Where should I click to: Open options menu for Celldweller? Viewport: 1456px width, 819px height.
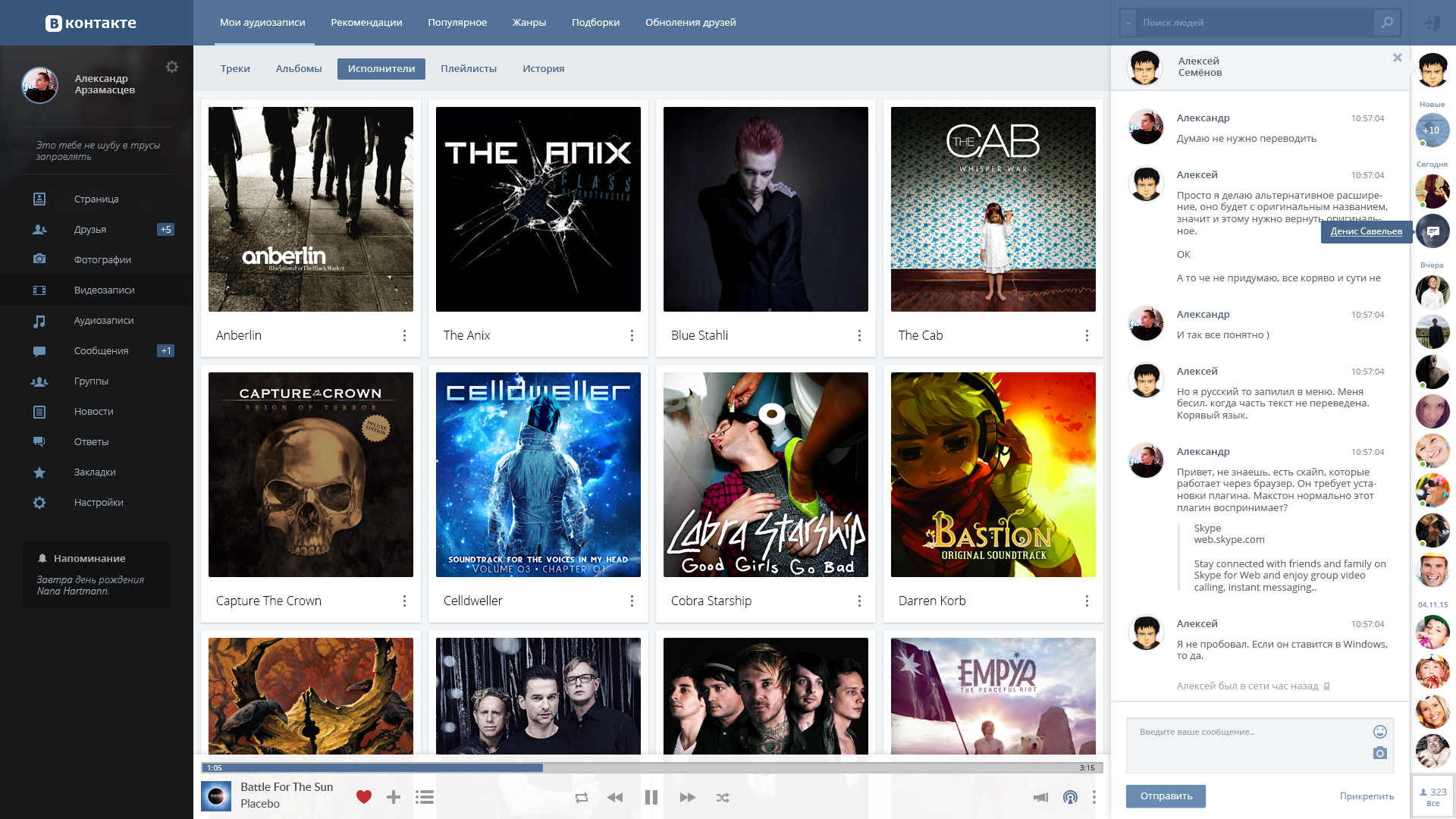pos(632,601)
